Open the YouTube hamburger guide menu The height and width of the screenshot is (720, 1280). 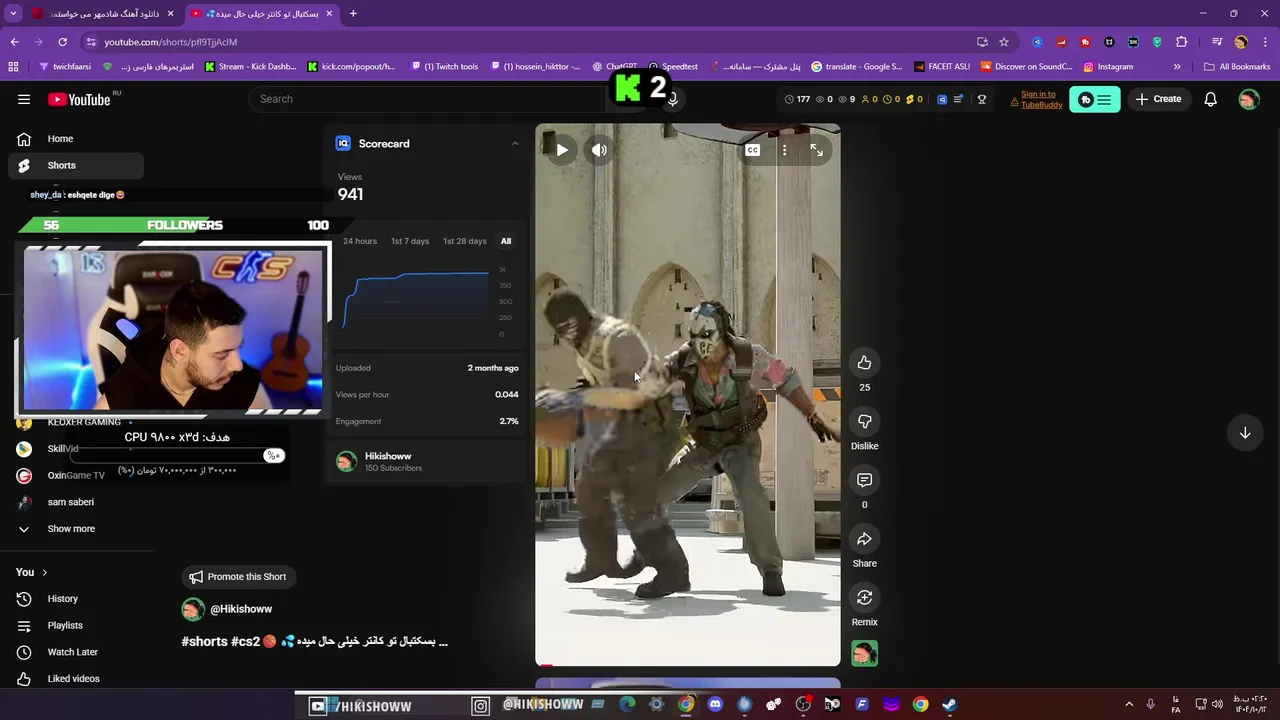click(x=24, y=99)
